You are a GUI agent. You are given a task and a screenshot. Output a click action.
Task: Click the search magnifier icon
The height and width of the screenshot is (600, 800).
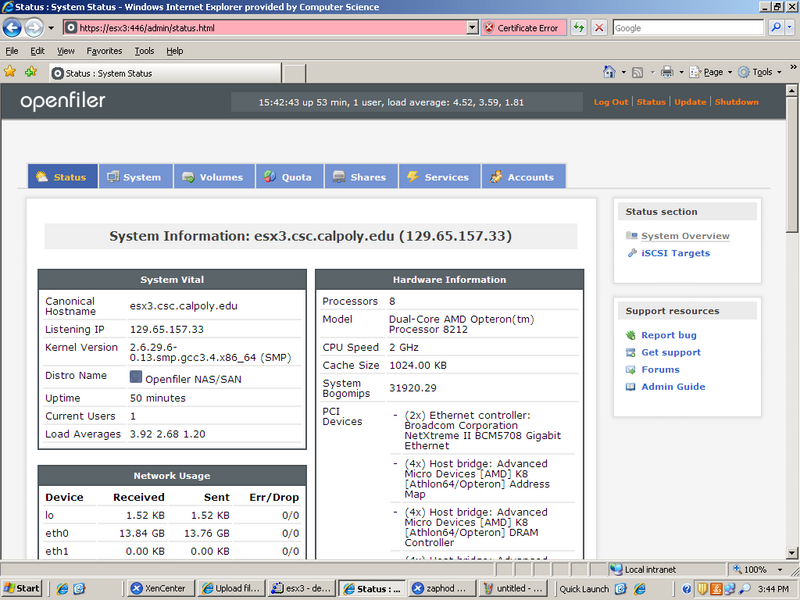coord(776,28)
